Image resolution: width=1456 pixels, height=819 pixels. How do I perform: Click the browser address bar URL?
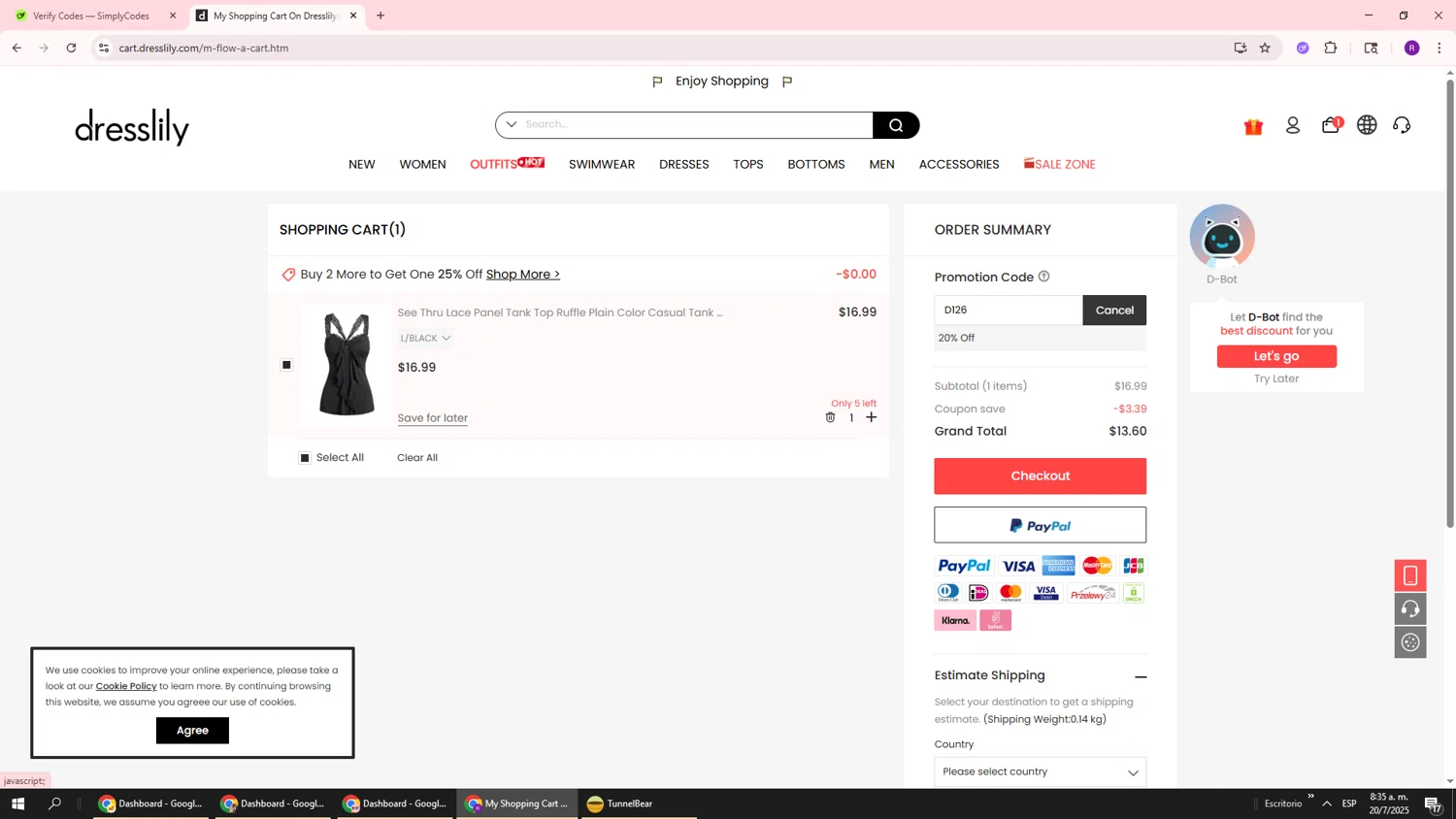tap(204, 48)
